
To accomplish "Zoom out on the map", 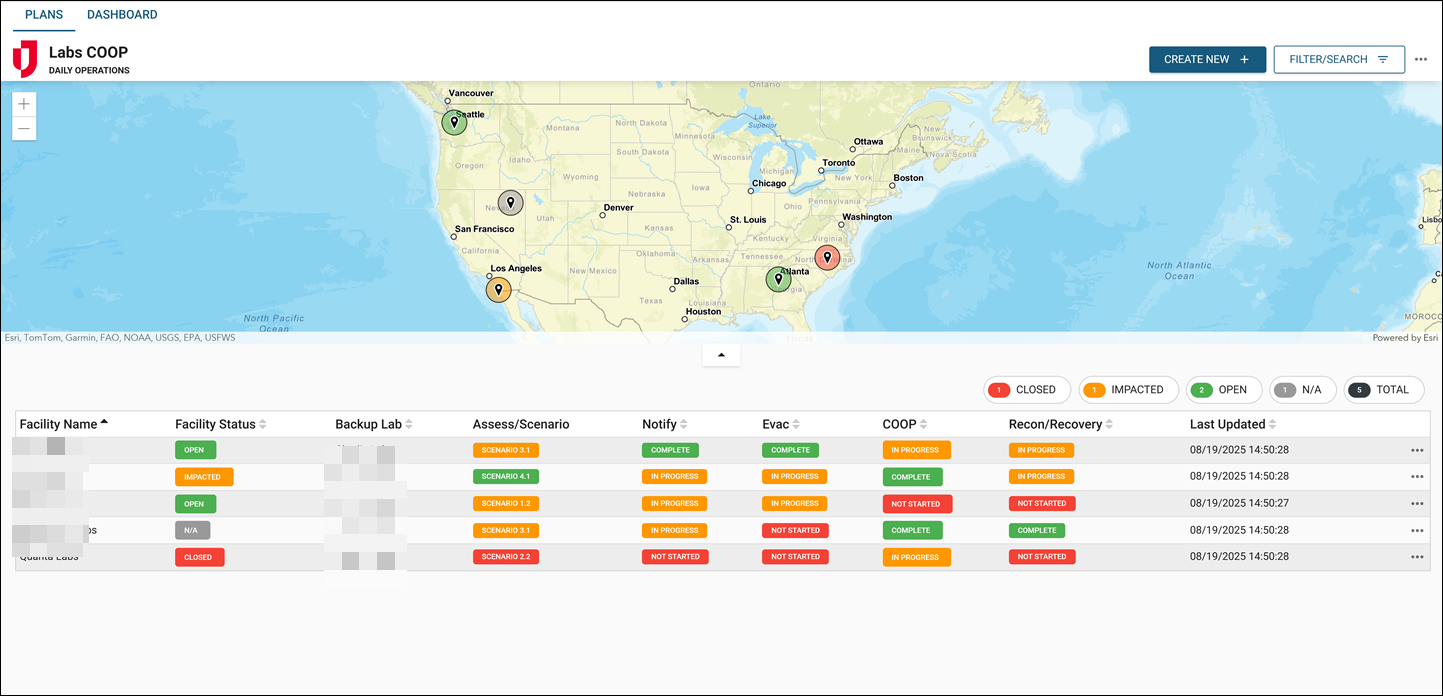I will pos(23,128).
